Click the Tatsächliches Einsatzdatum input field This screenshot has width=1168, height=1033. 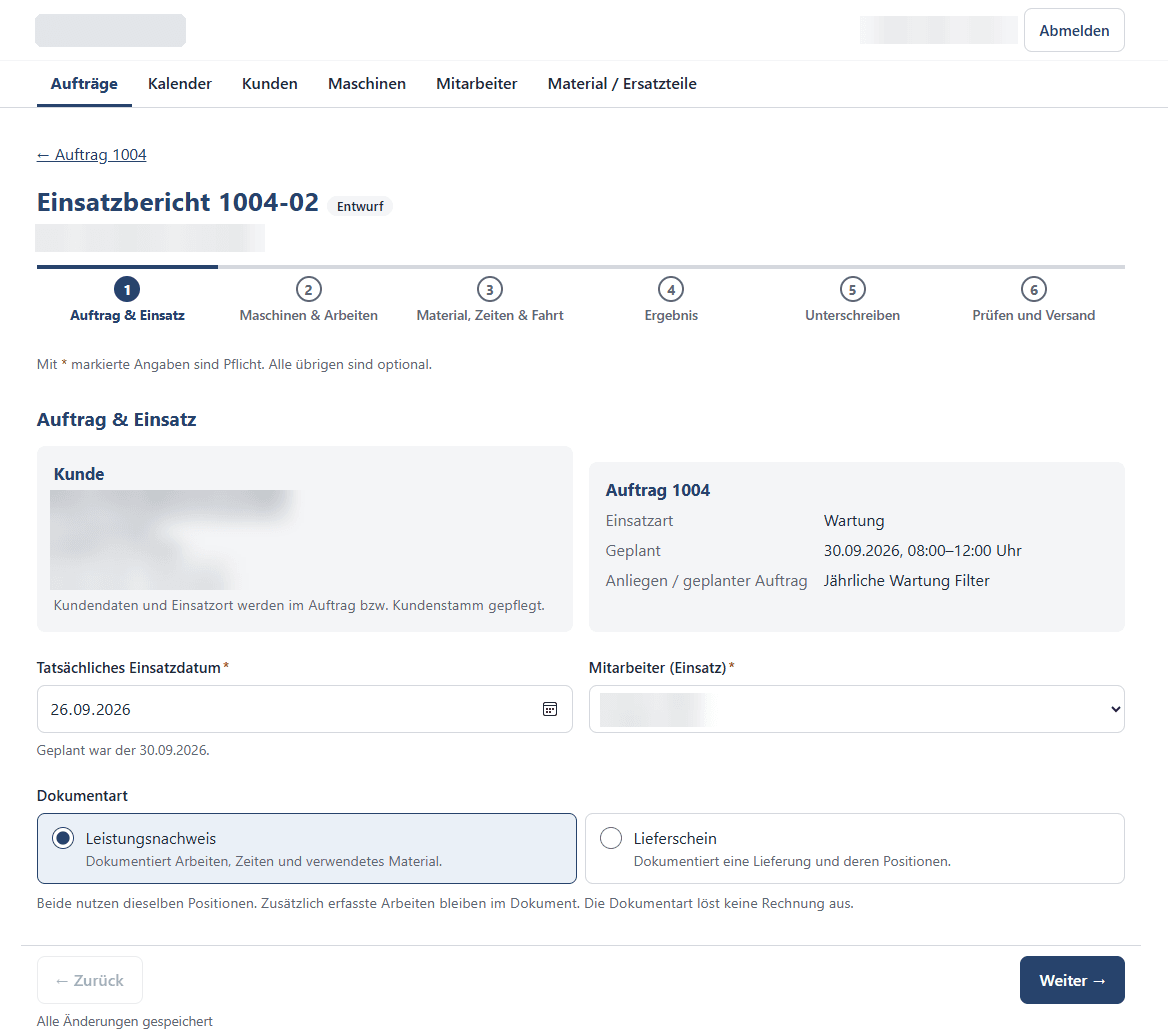tap(305, 709)
